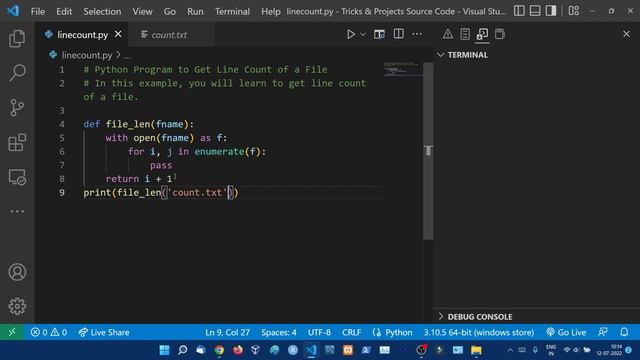Open More Actions ellipsis in editor toolbar
The width and height of the screenshot is (640, 360).
click(x=417, y=34)
